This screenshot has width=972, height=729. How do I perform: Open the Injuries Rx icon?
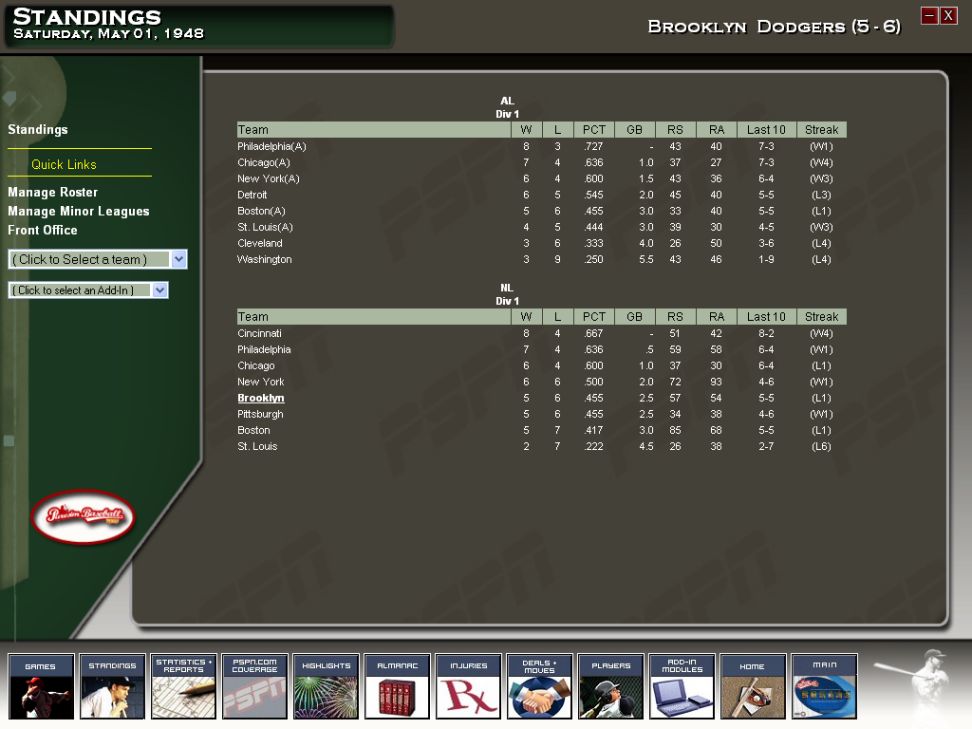click(468, 686)
